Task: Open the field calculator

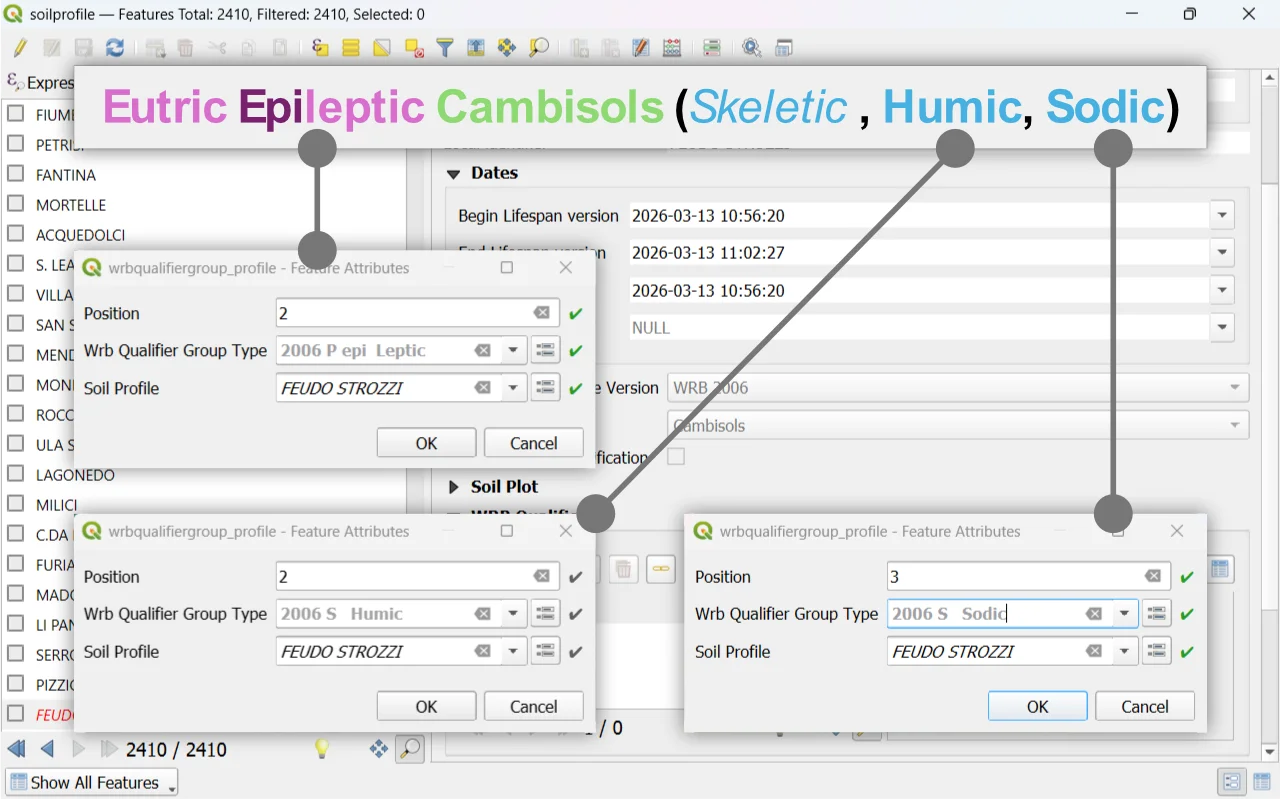Action: click(x=672, y=47)
